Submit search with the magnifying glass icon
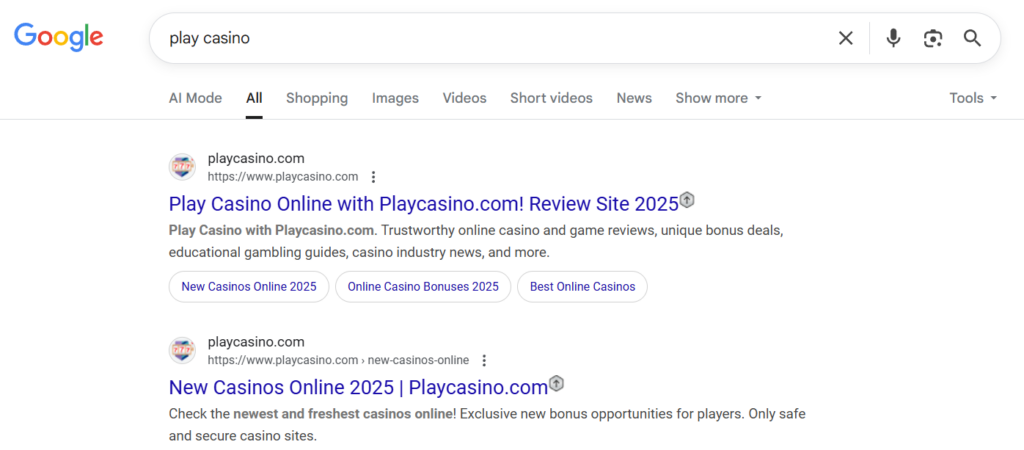This screenshot has height=450, width=1024. coord(972,39)
